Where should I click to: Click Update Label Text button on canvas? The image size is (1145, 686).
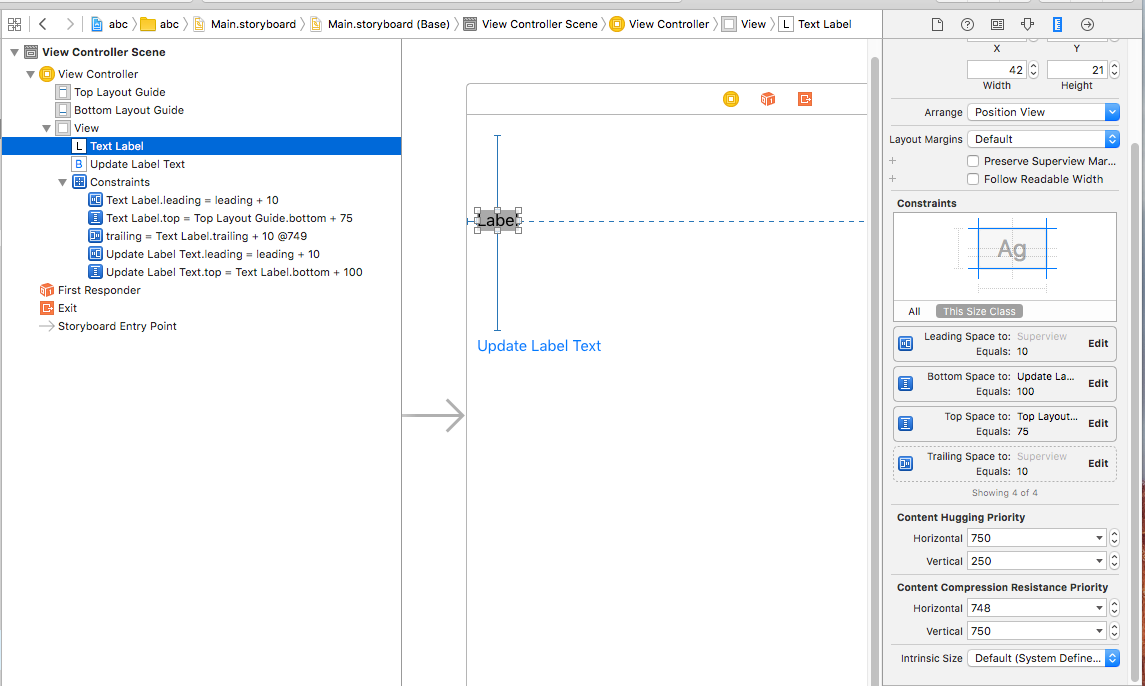[539, 346]
